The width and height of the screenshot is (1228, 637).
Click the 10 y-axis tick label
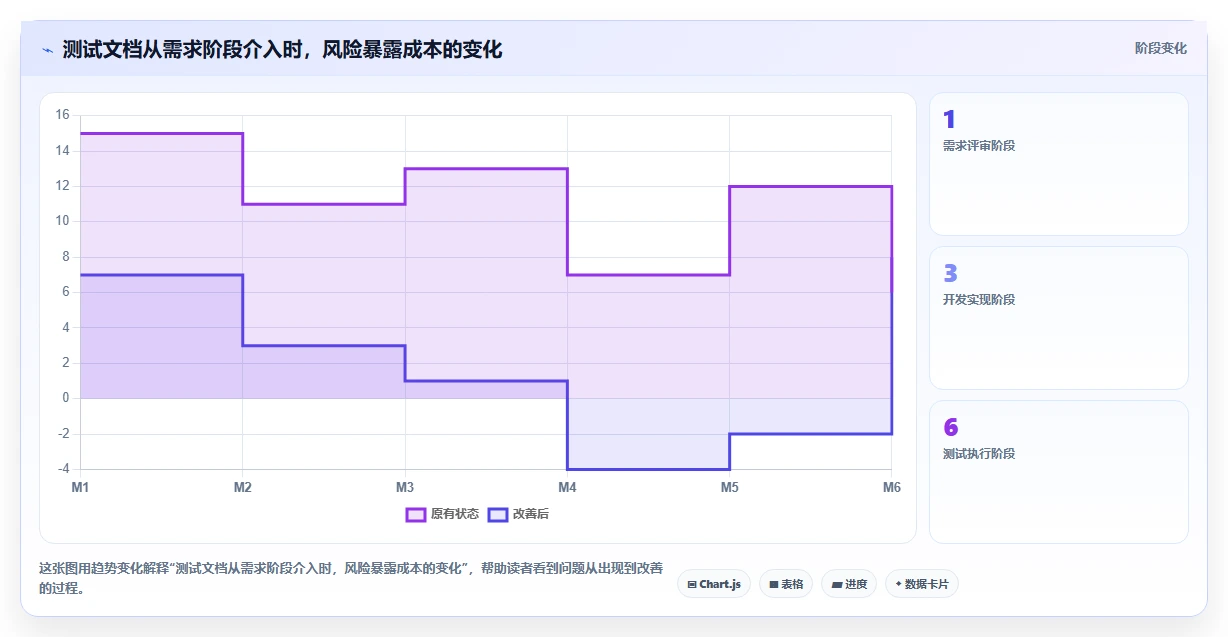click(62, 221)
